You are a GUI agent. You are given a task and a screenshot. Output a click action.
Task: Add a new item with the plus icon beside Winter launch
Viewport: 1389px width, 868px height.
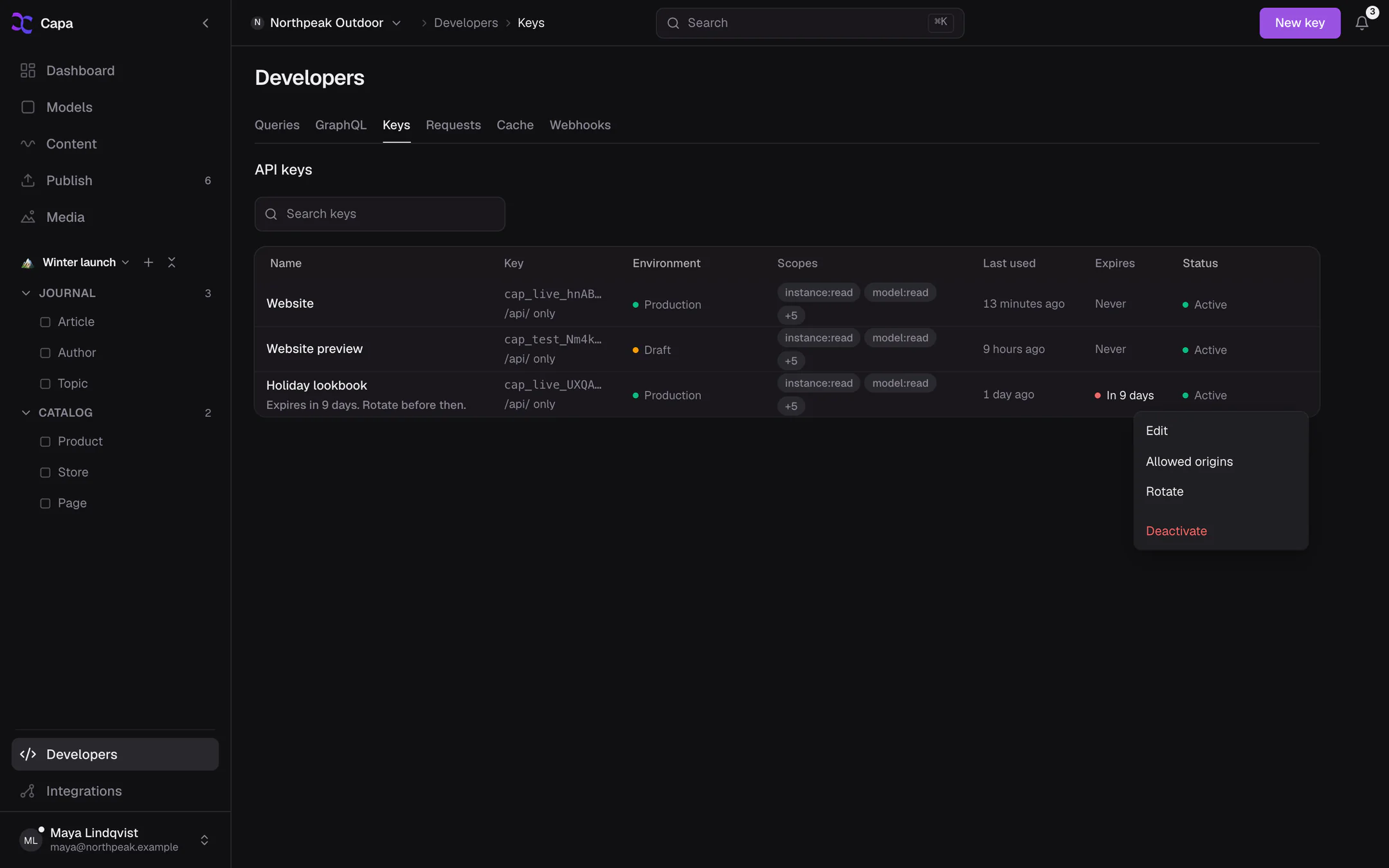pyautogui.click(x=149, y=262)
